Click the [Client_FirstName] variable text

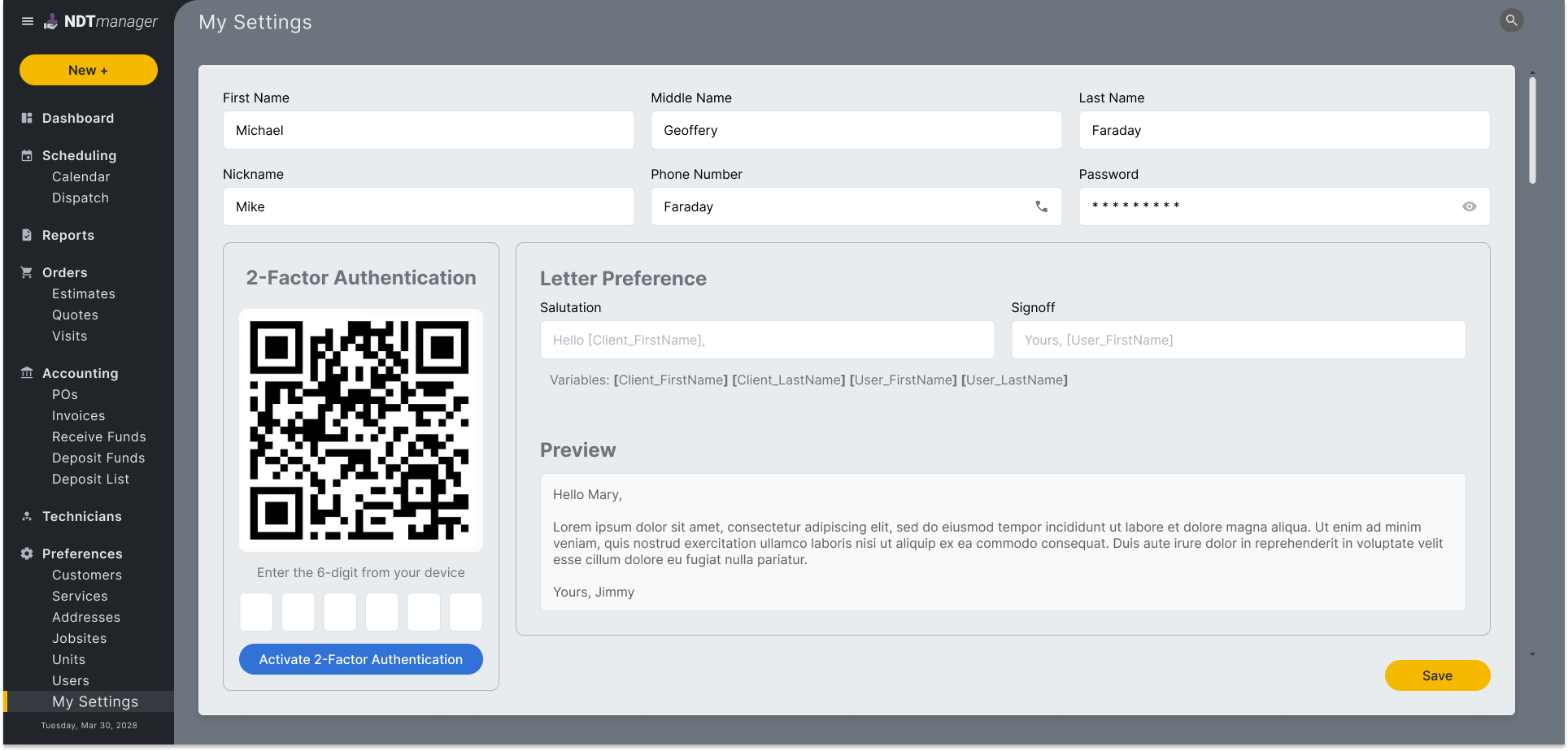pos(671,380)
